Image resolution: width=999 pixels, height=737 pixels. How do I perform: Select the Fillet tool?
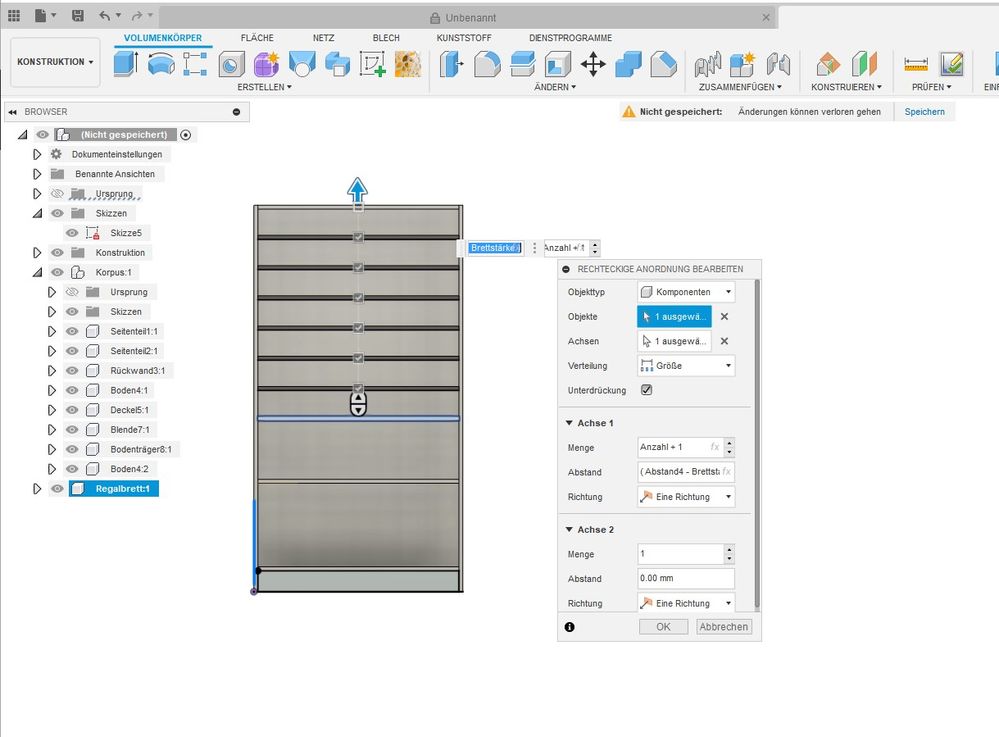click(487, 64)
